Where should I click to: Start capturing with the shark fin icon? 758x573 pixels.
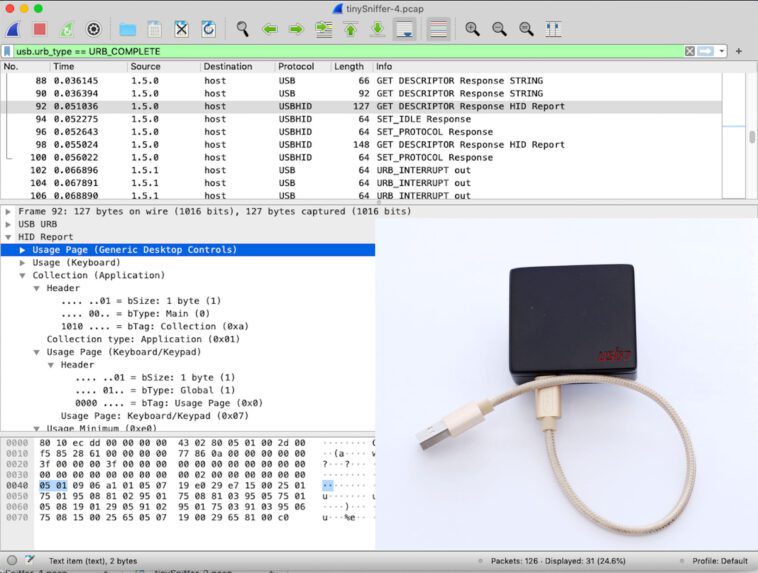[13, 29]
